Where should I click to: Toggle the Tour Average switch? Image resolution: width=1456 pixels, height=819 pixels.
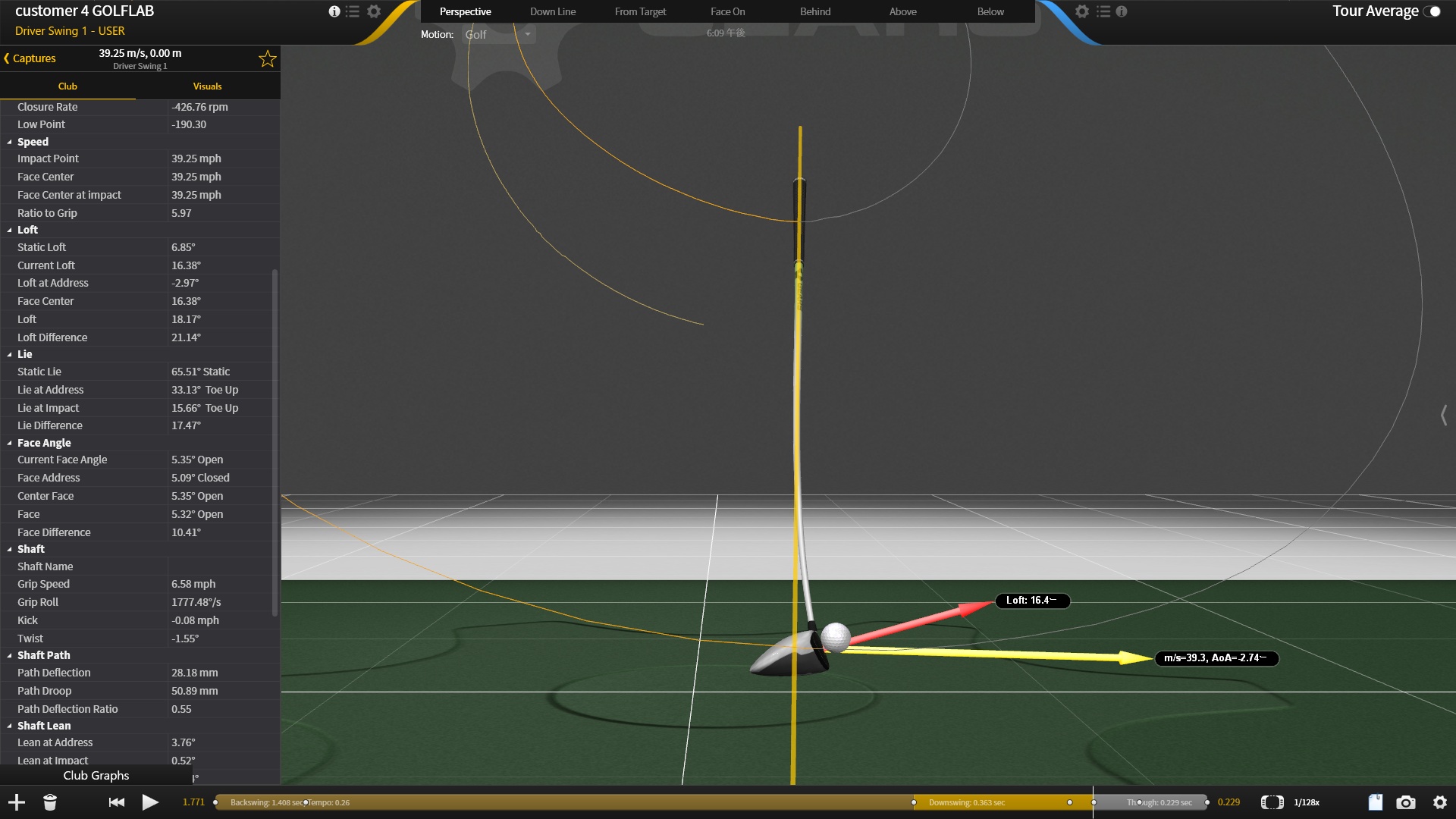[x=1432, y=11]
